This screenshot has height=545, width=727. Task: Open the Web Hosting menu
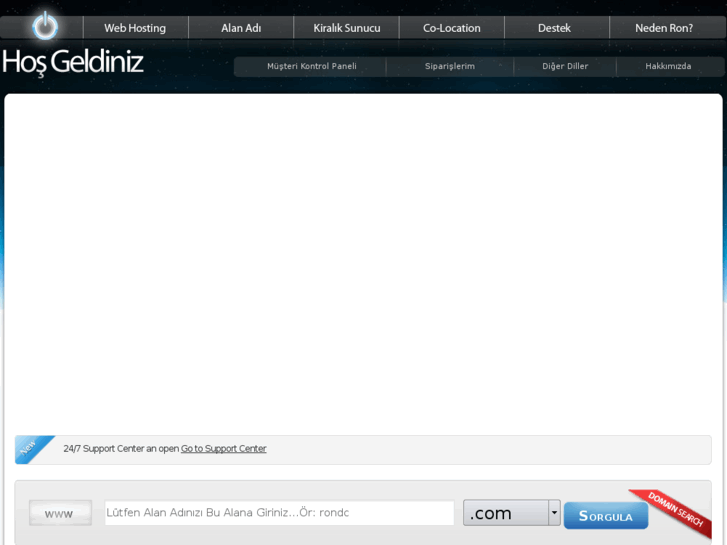coord(135,28)
